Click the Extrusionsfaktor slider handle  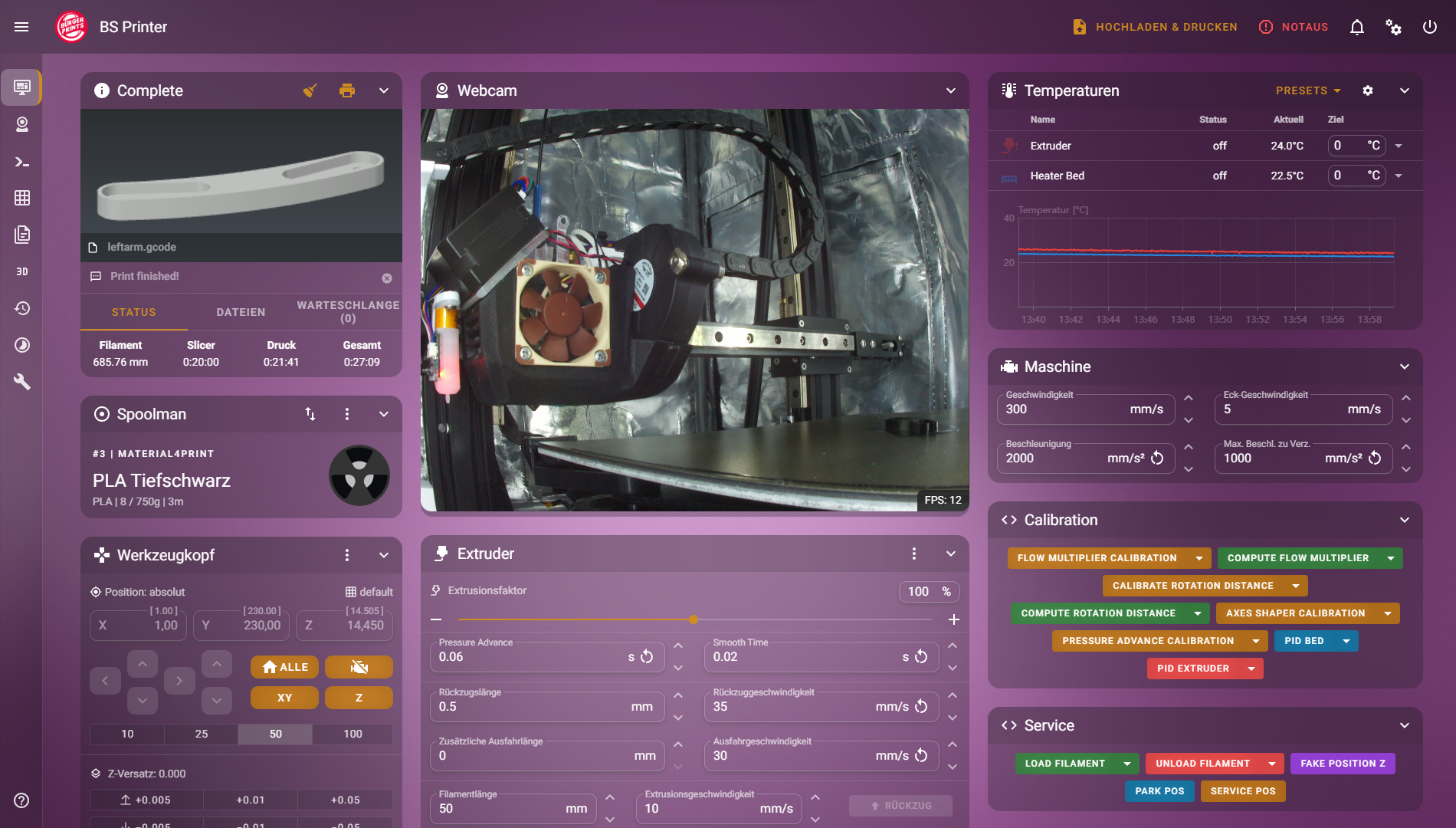693,619
